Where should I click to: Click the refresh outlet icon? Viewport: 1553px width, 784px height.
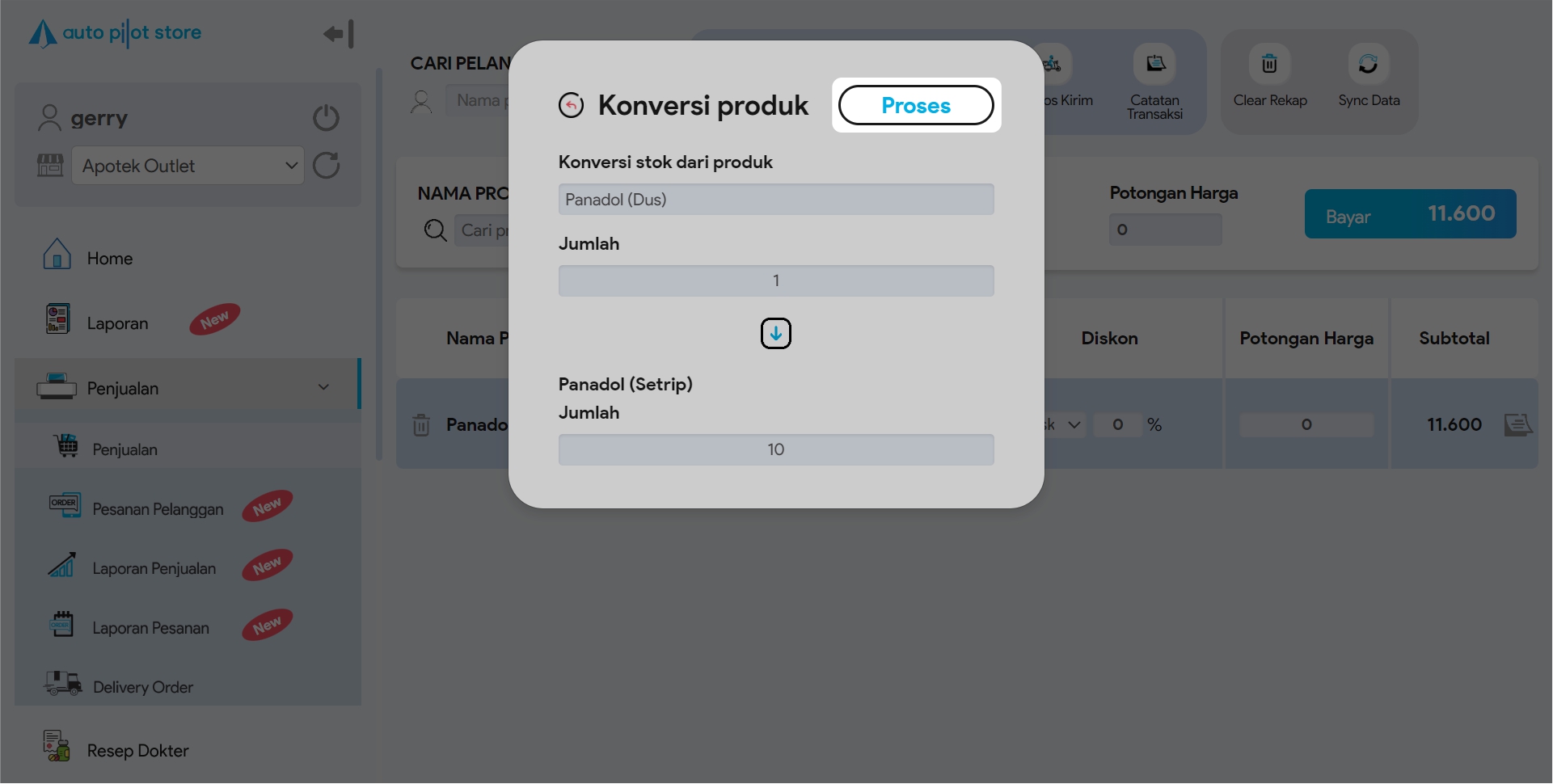click(326, 166)
